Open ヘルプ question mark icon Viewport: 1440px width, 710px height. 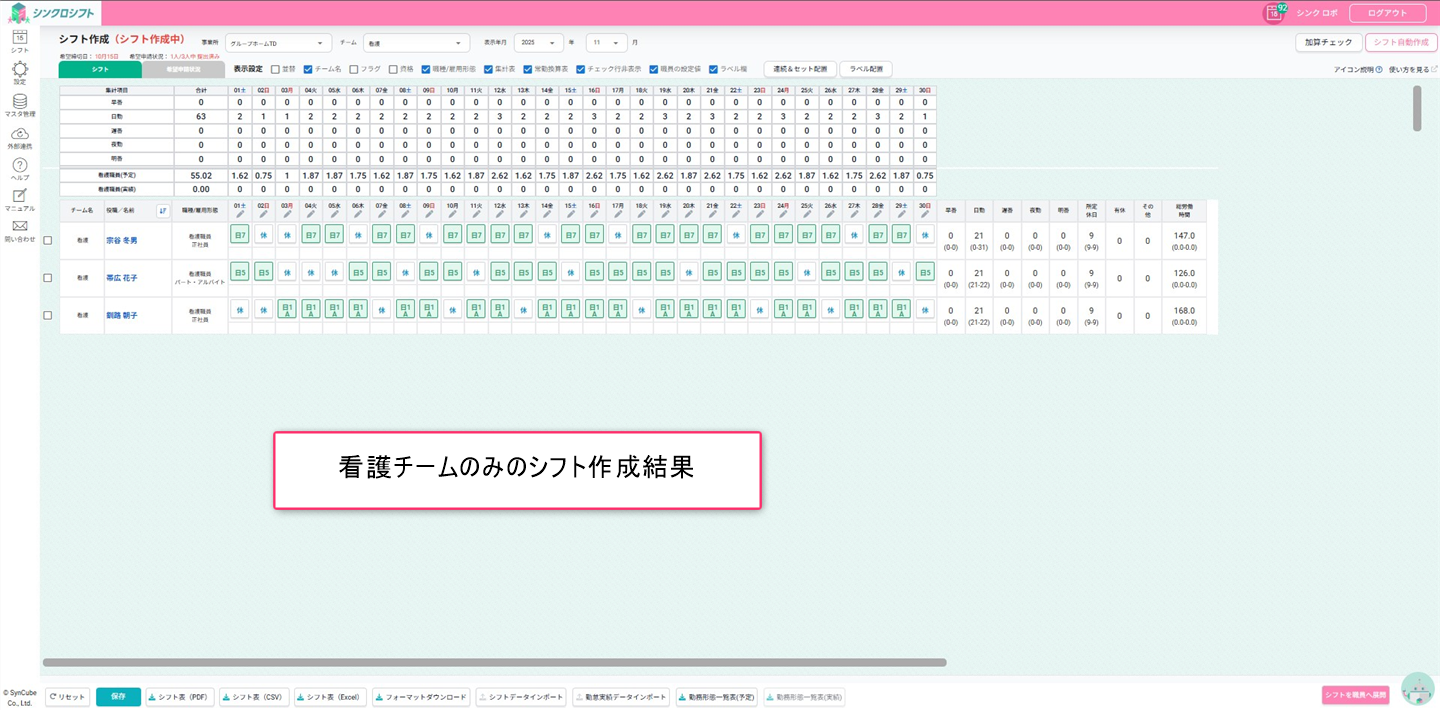coord(19,167)
